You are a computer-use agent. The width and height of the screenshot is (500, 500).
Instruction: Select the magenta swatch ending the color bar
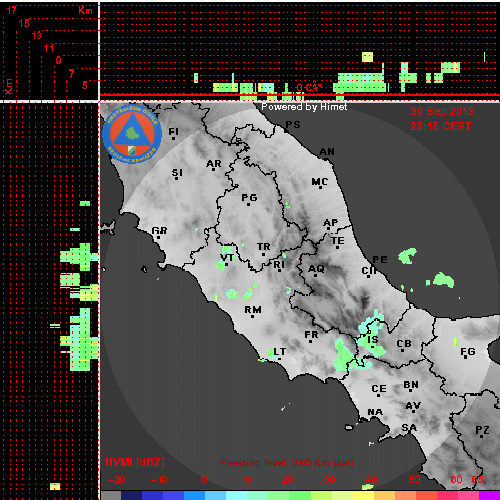(x=489, y=496)
